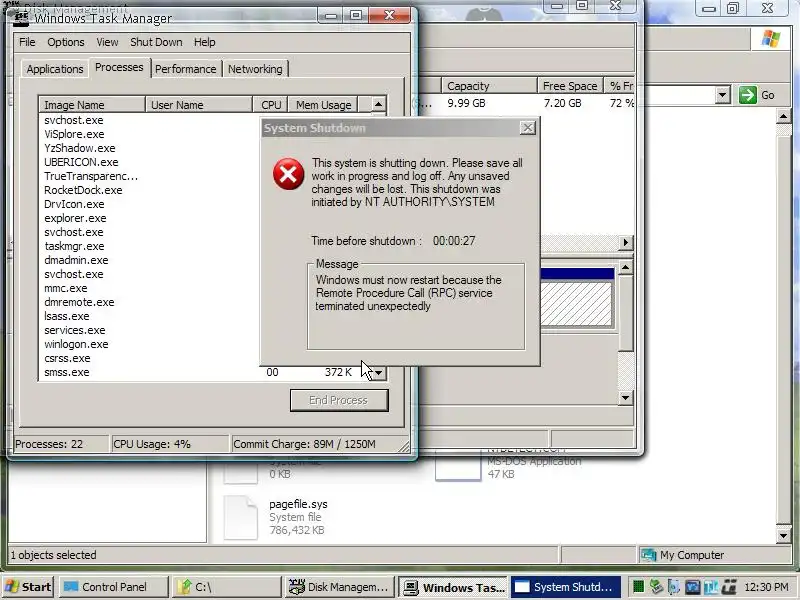Sort processes by User Name column

(x=199, y=105)
